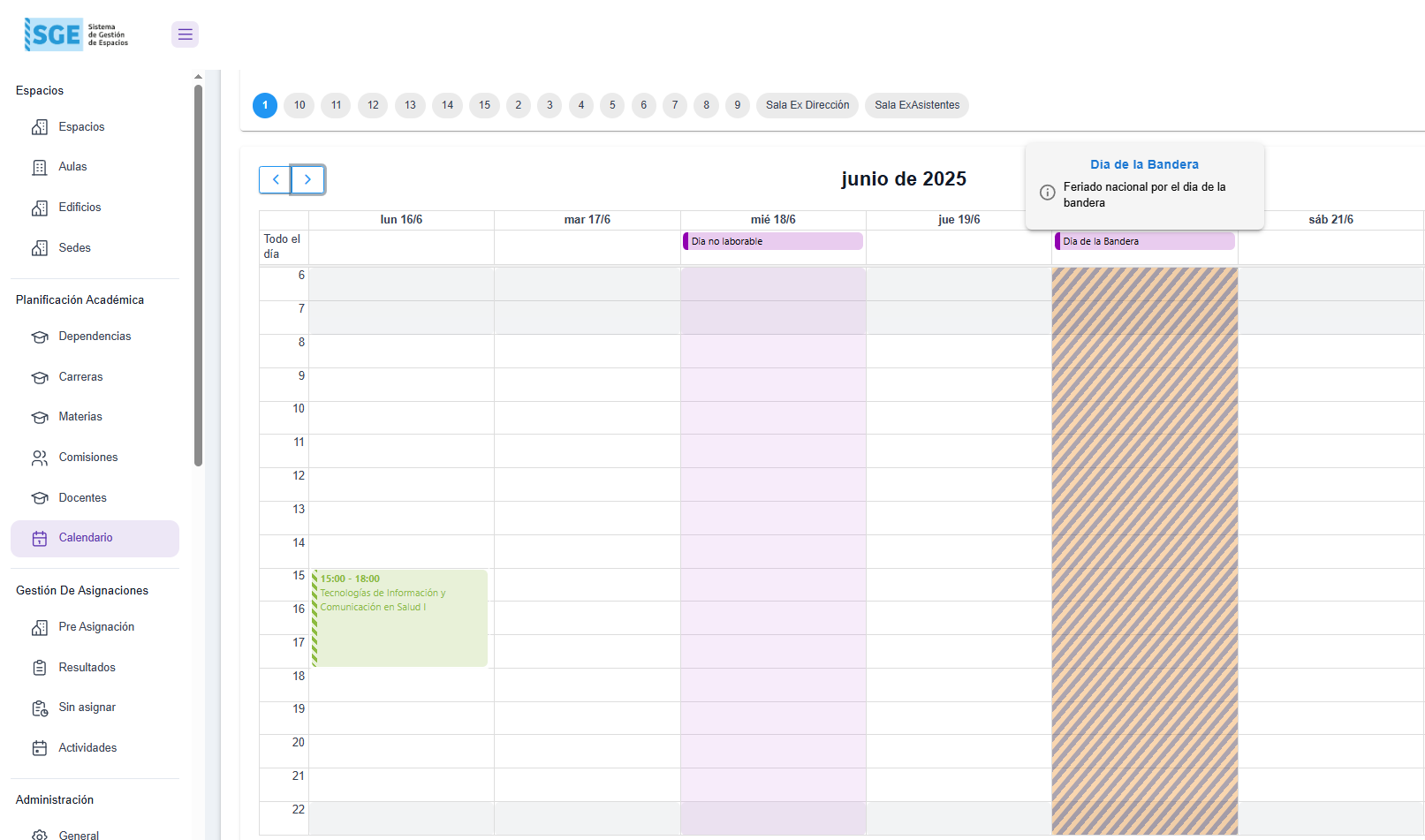This screenshot has width=1425, height=840.
Task: Select room chip 3
Action: (x=550, y=105)
